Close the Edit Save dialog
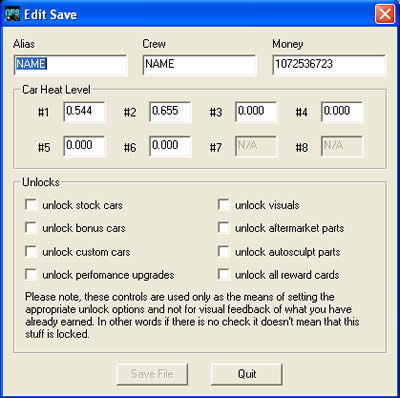Screen dimensions: 400x398 click(x=385, y=14)
